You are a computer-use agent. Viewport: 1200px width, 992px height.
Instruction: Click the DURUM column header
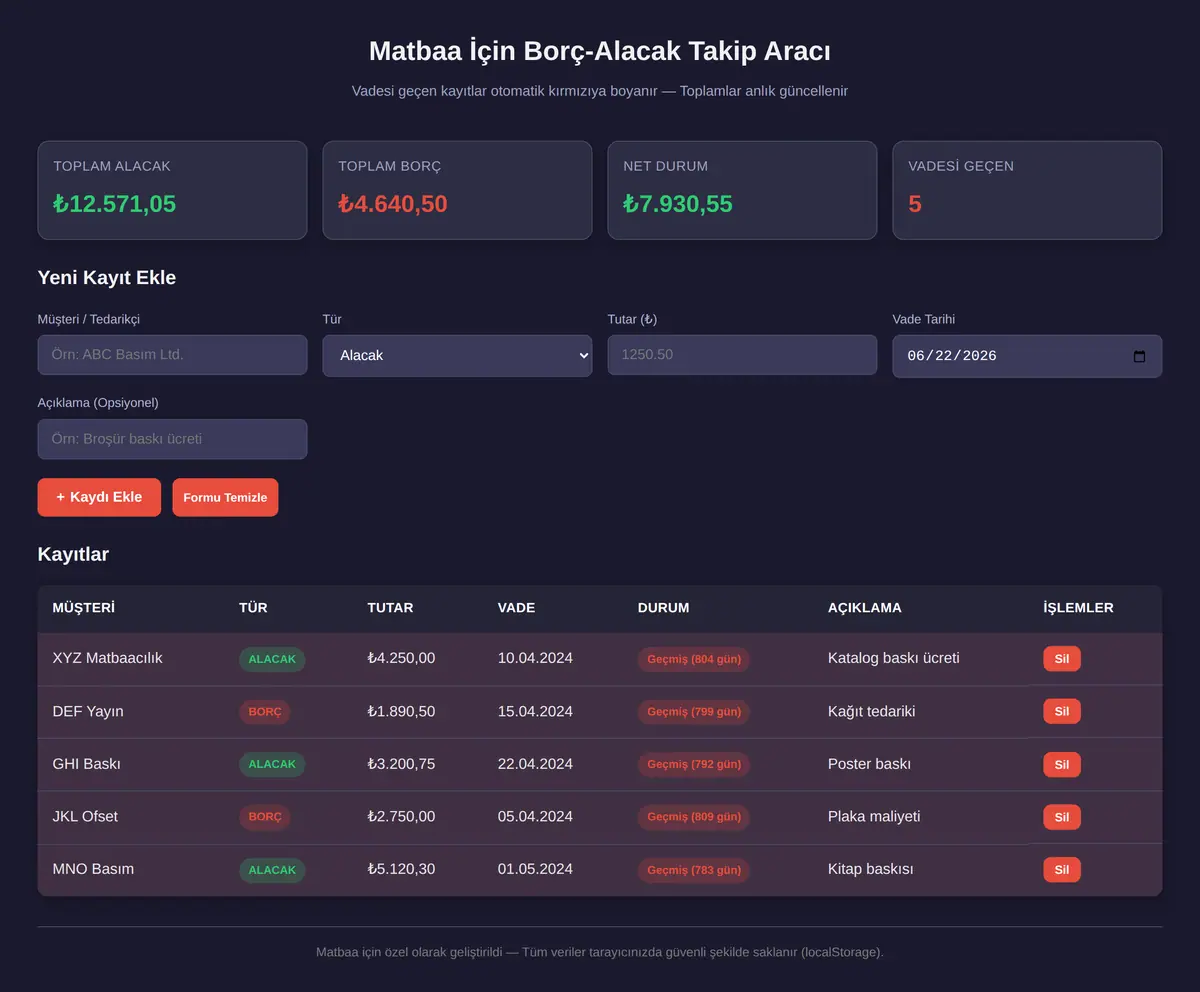pos(663,608)
